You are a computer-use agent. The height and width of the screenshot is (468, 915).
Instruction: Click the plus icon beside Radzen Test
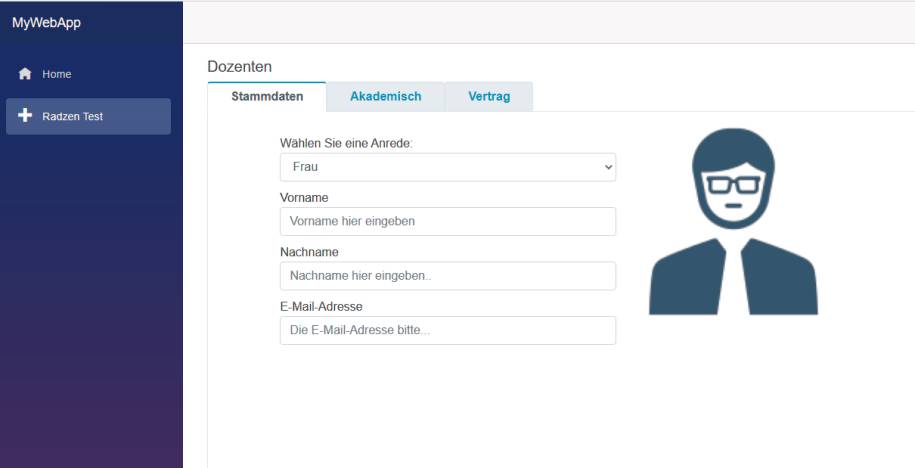tap(25, 116)
